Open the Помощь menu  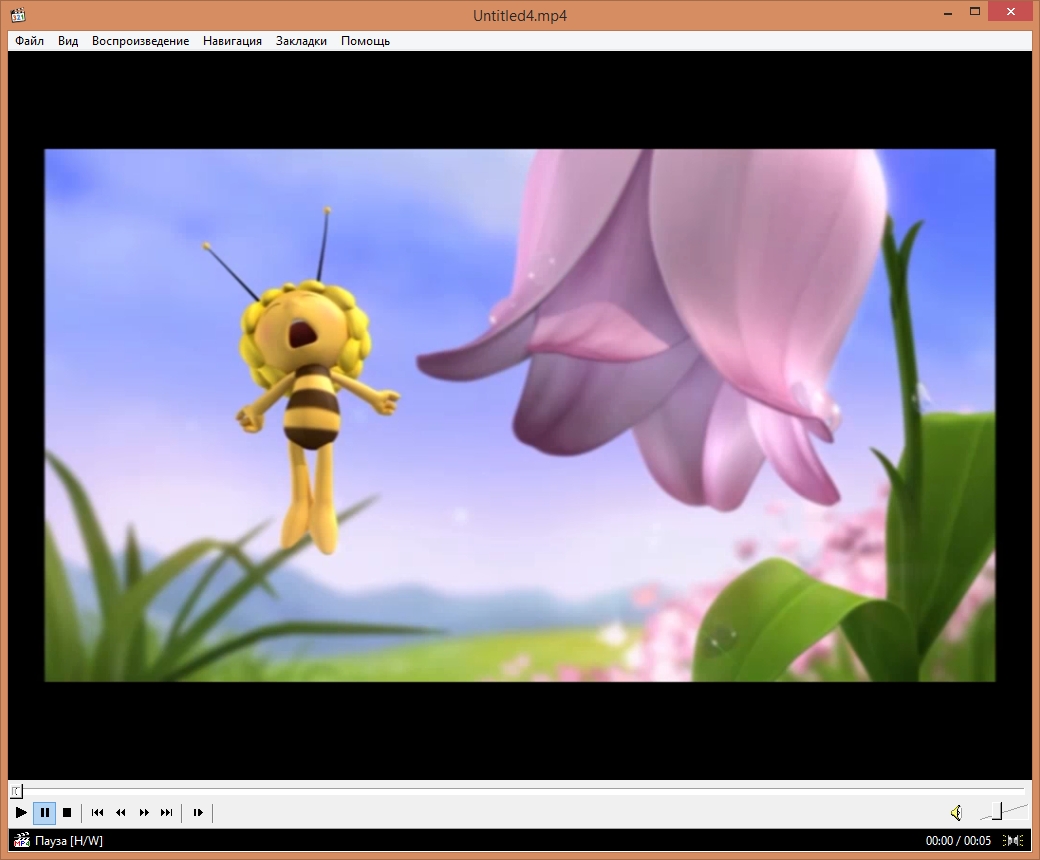click(365, 41)
